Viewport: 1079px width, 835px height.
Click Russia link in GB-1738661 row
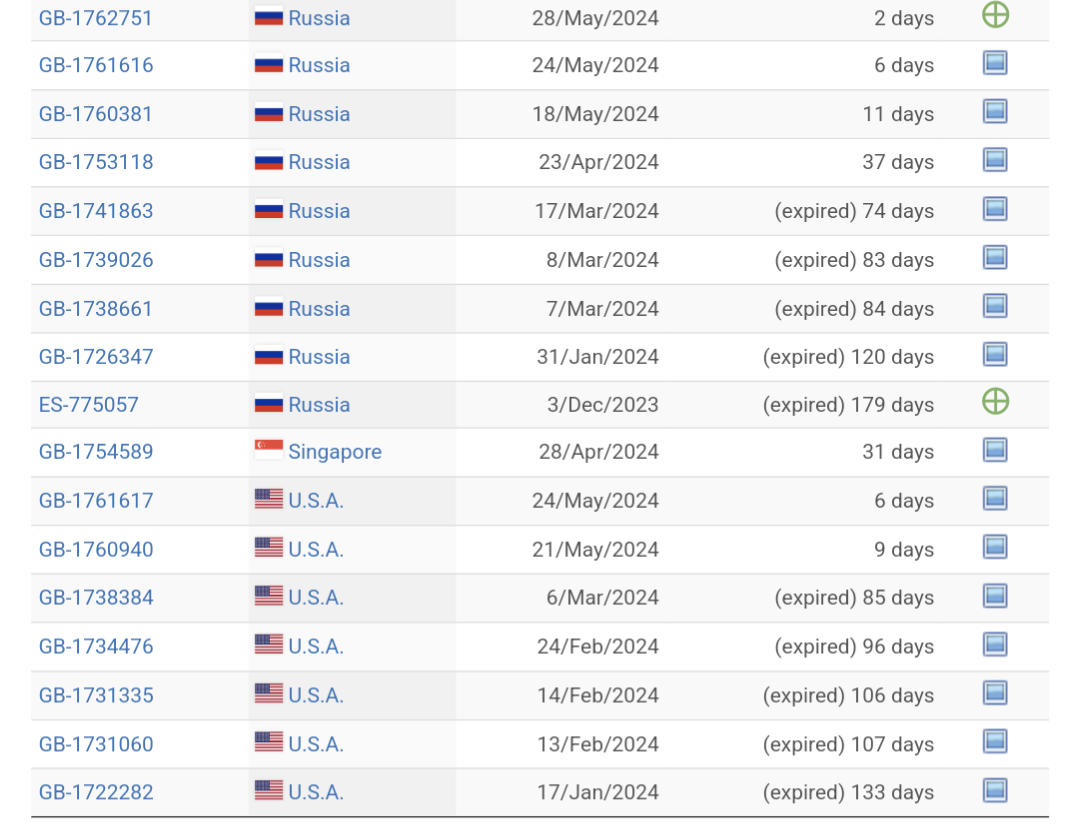(x=319, y=309)
